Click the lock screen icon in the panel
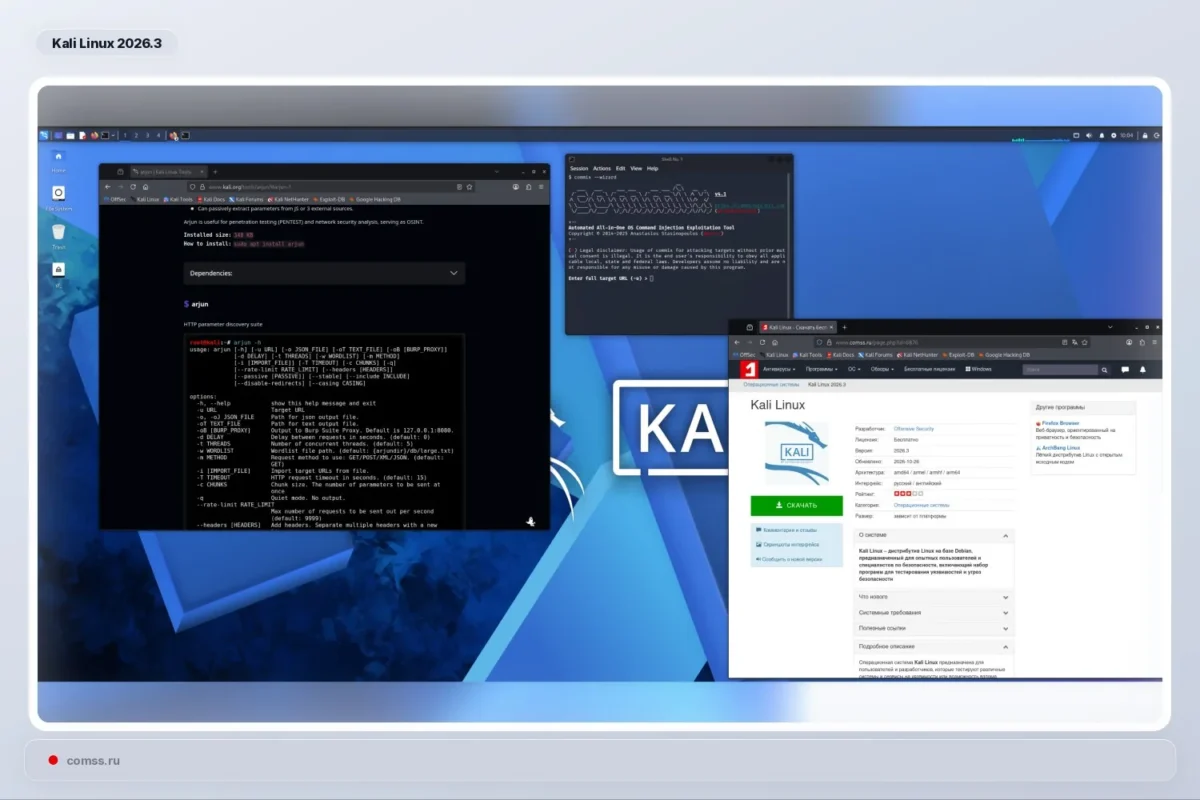The width and height of the screenshot is (1200, 800). (x=1145, y=135)
